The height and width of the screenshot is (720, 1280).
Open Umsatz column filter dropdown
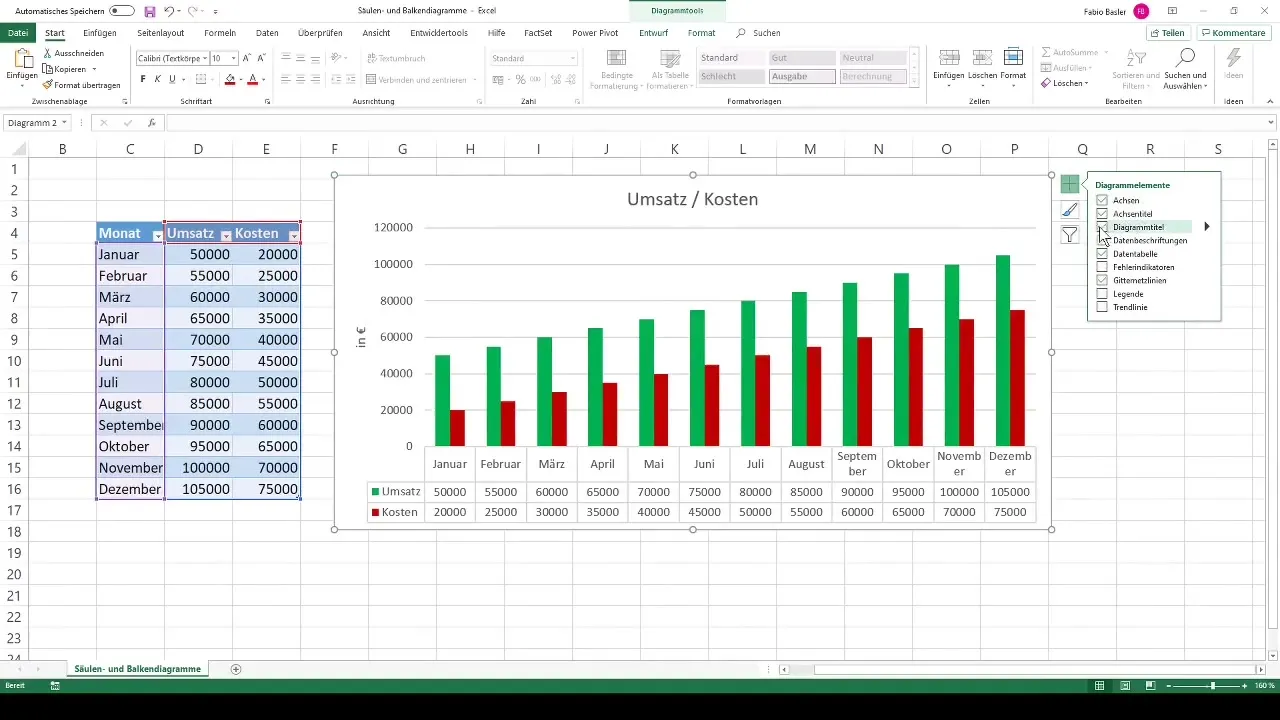click(225, 234)
